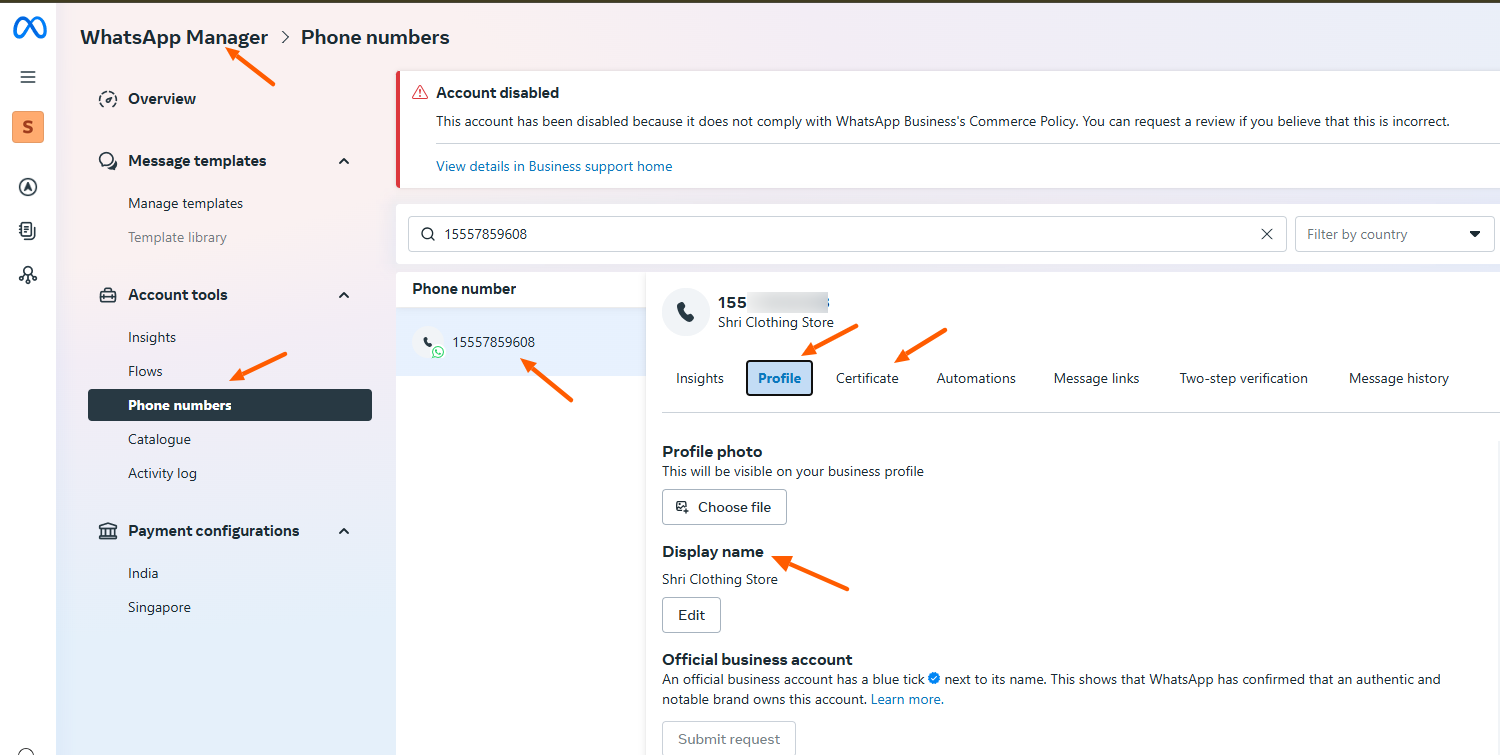Click the network nodes icon in left rail
This screenshot has height=755, width=1500.
(28, 275)
